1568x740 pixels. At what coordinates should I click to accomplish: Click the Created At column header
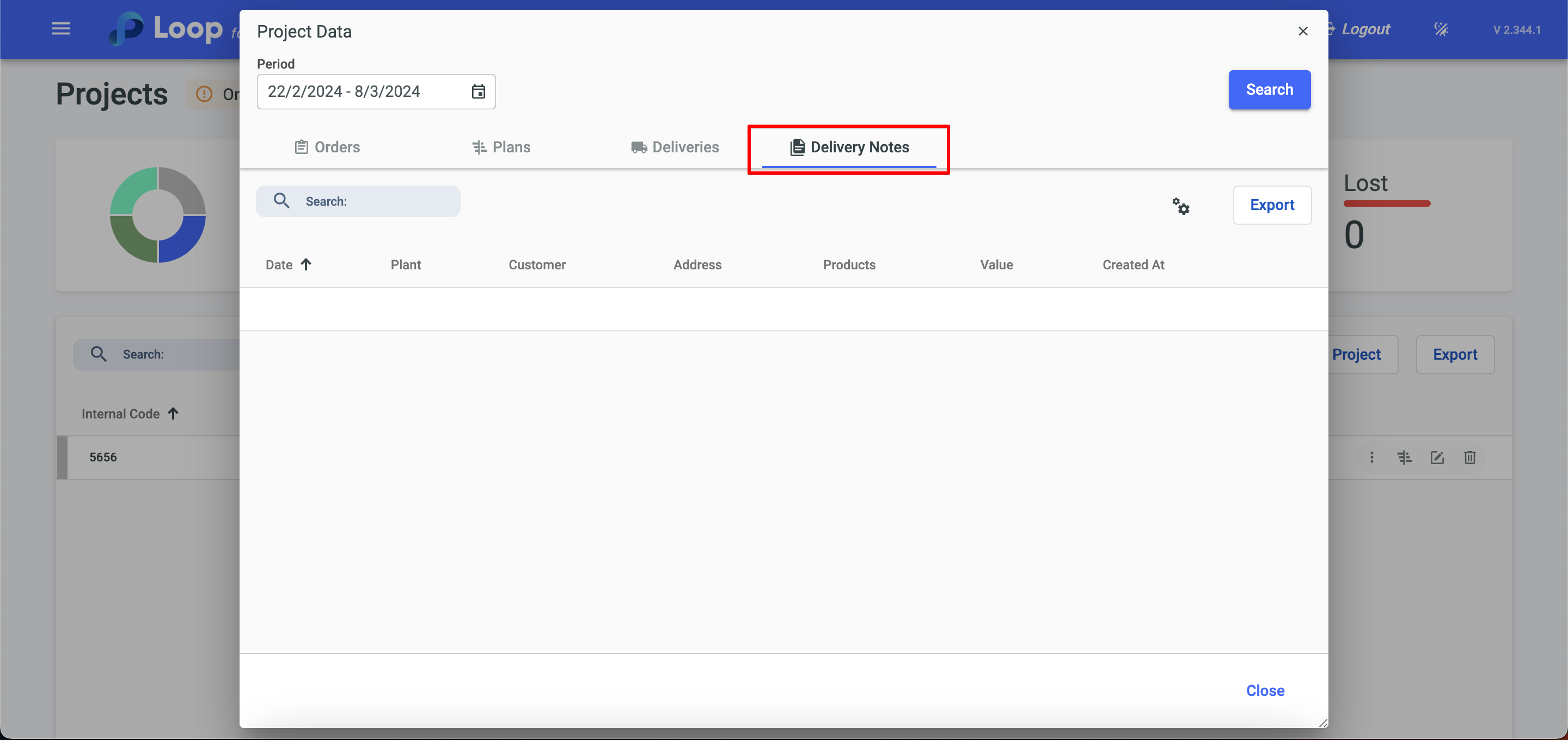click(1133, 265)
